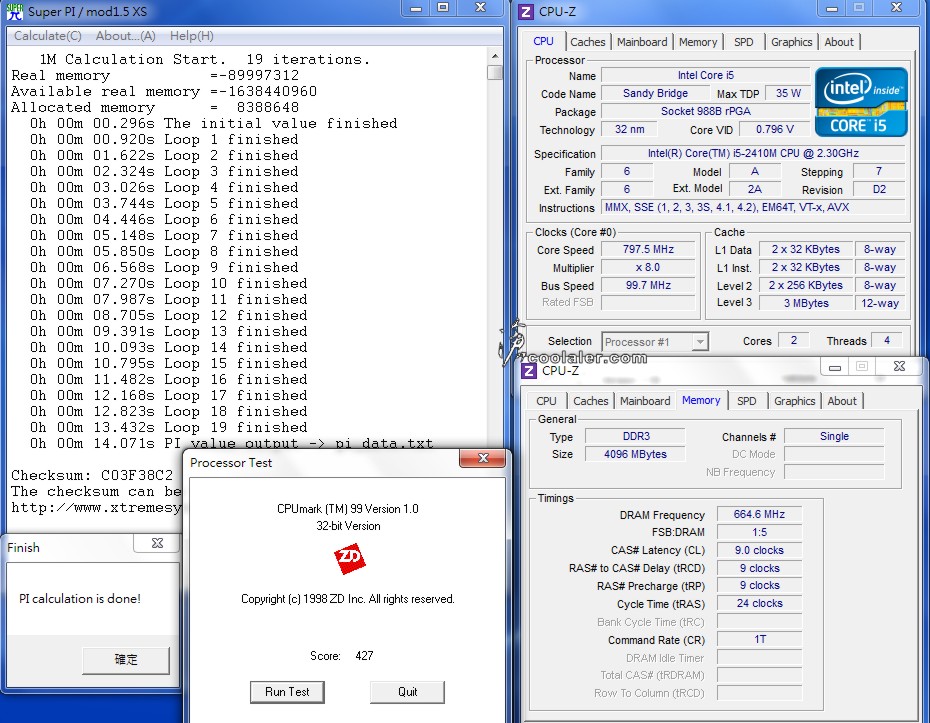Screen dimensions: 930x723
Task: Click the 'PI calculation is done!' message
Action: pos(80,598)
